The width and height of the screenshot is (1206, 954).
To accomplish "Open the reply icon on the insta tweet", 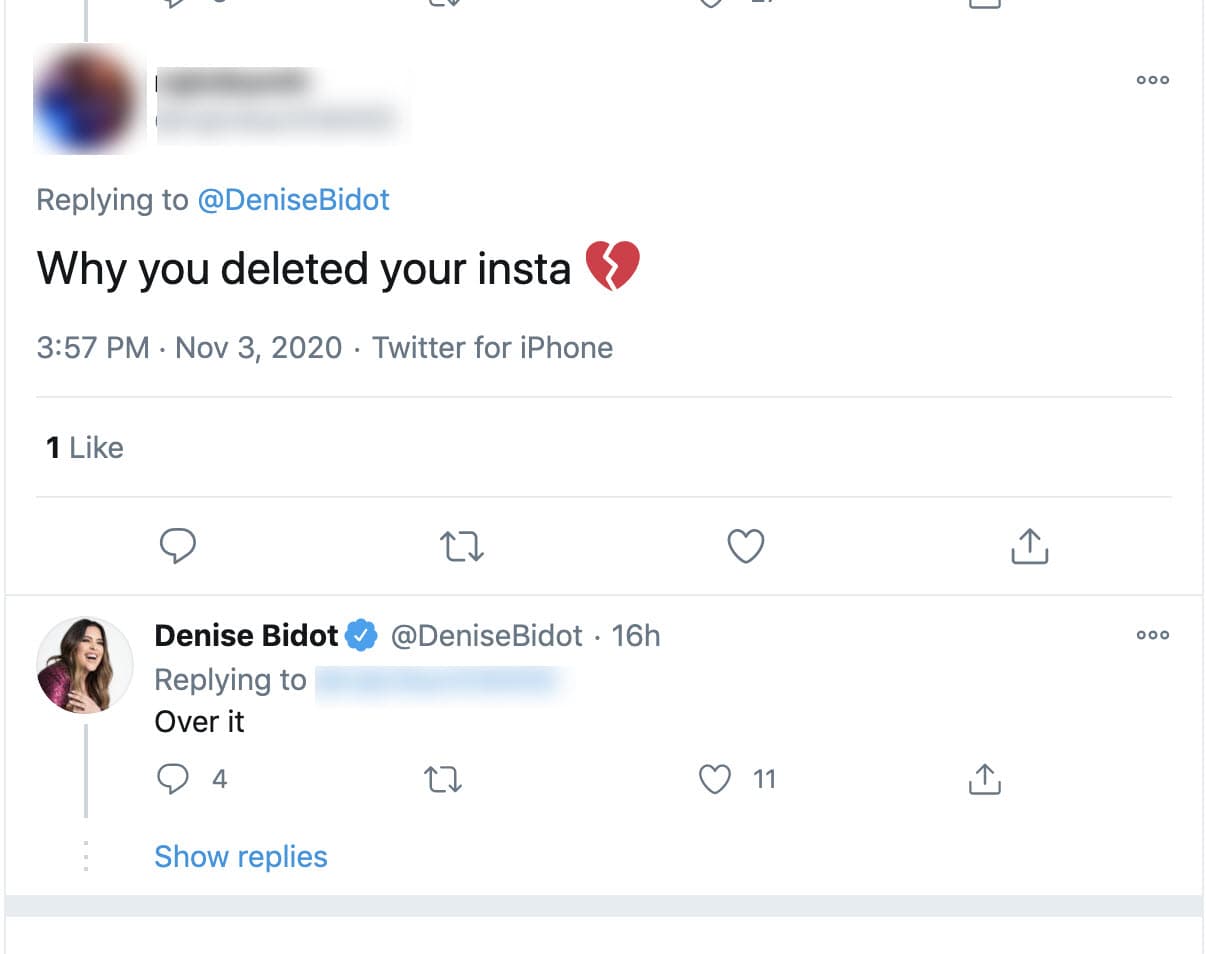I will click(179, 546).
